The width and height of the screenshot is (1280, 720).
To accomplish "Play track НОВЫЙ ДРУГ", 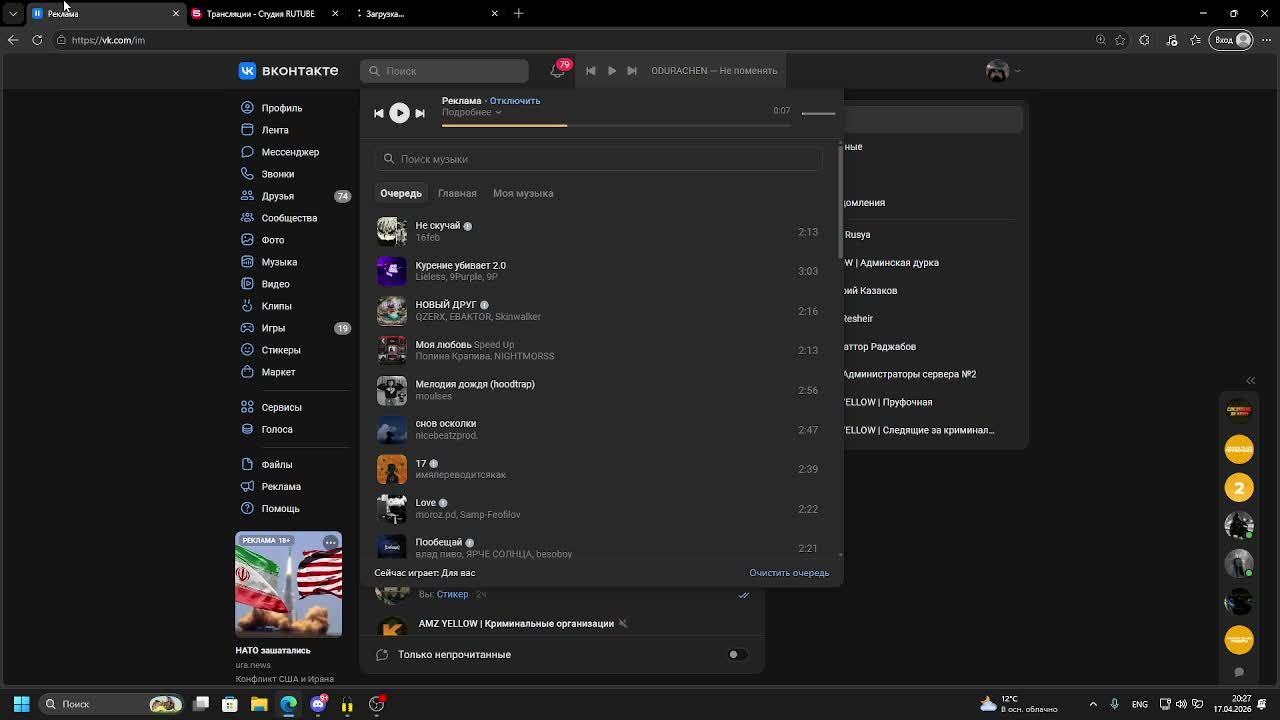I will coord(598,311).
